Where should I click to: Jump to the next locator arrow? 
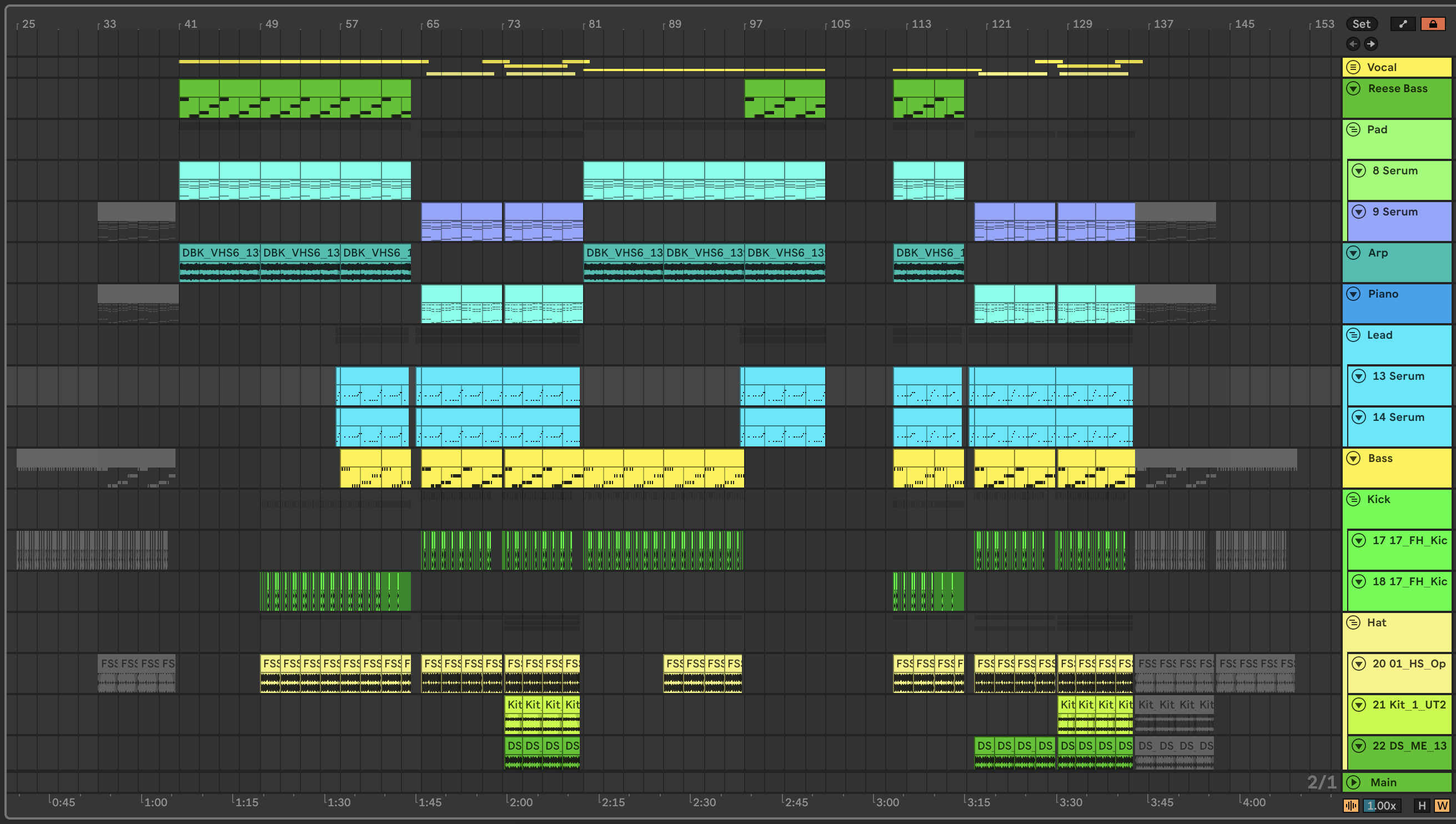click(1370, 43)
